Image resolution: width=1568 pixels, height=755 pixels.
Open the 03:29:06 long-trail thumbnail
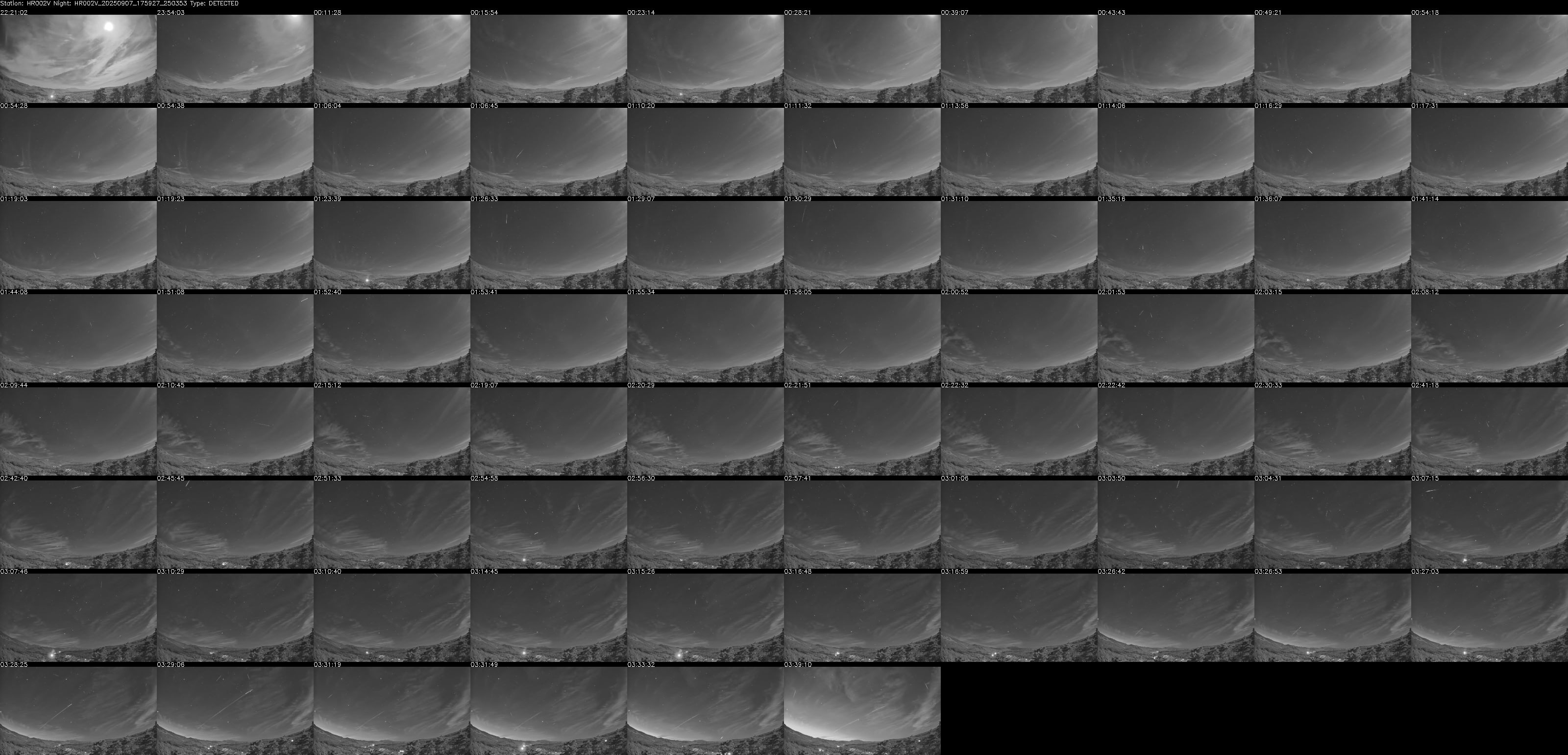click(235, 710)
